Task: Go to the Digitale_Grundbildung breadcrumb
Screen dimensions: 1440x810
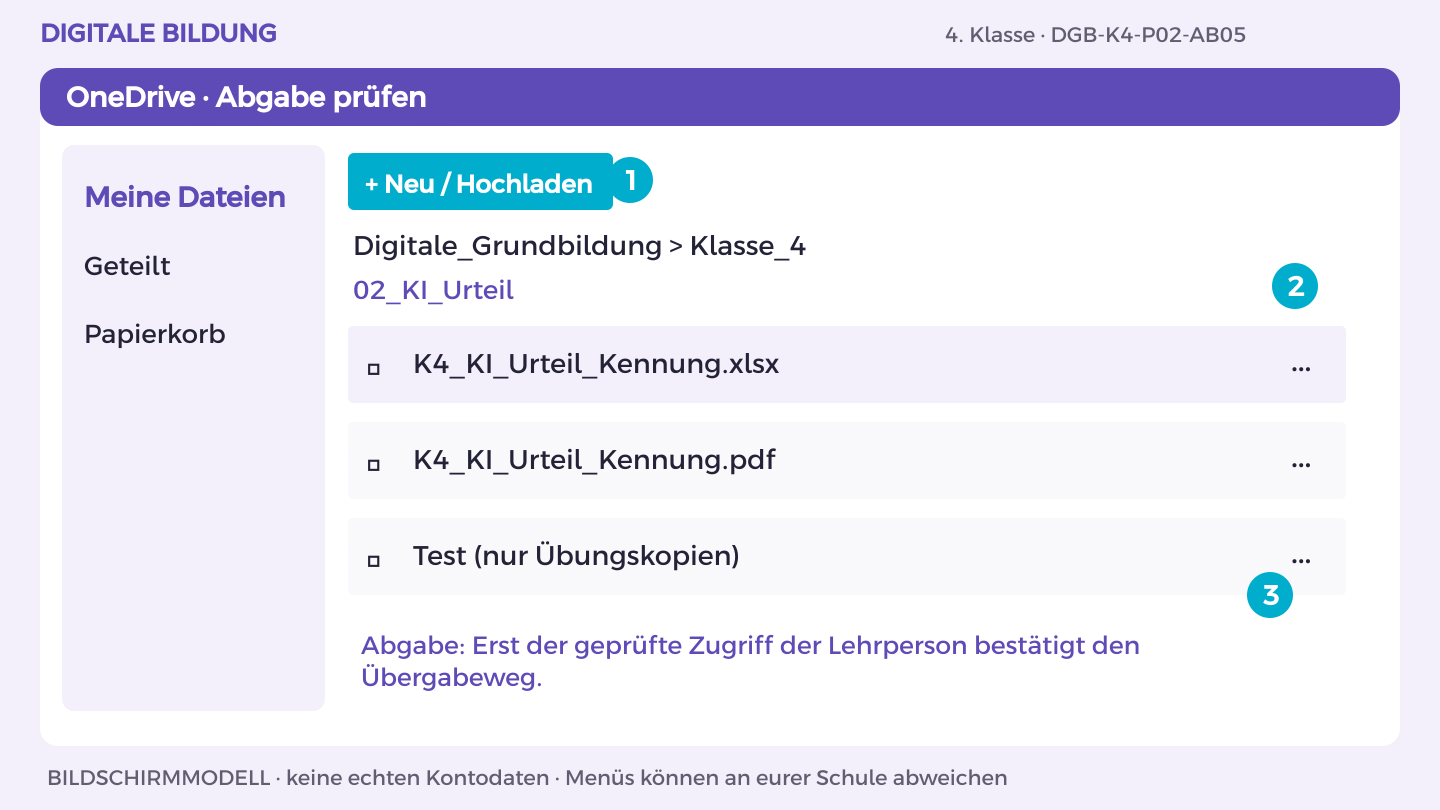Action: coord(508,246)
